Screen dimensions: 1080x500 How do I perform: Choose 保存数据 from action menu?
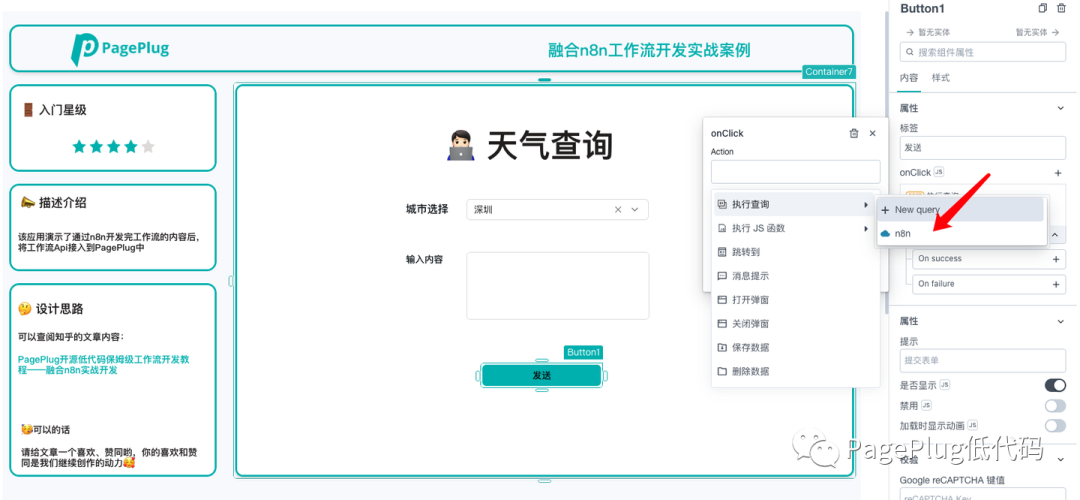click(794, 347)
